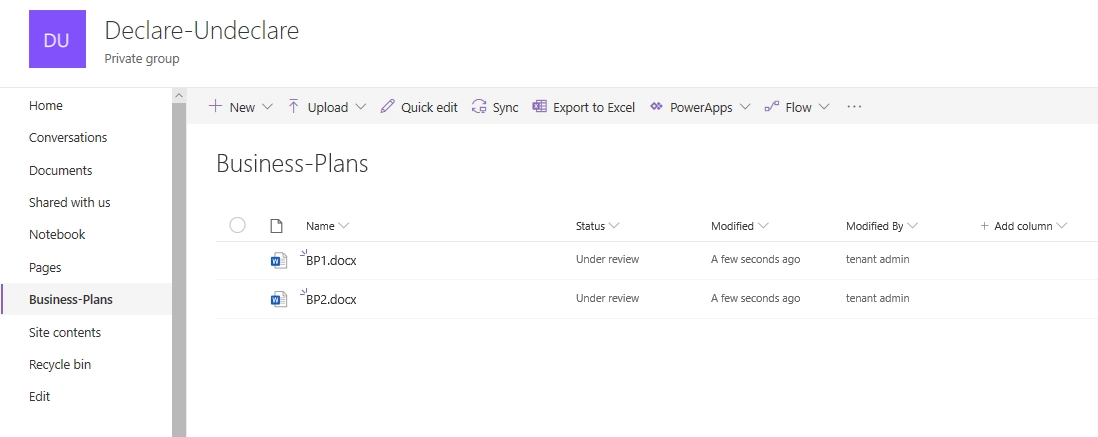Viewport: 1098px width, 437px height.
Task: Open the Modified By column dropdown
Action: pyautogui.click(x=912, y=226)
